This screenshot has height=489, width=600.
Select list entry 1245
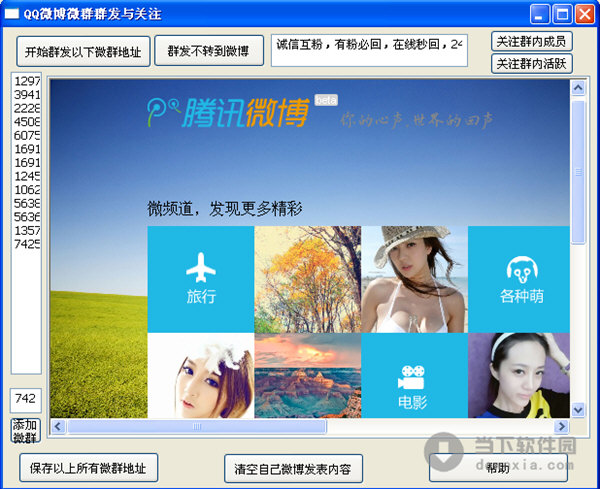tap(27, 176)
